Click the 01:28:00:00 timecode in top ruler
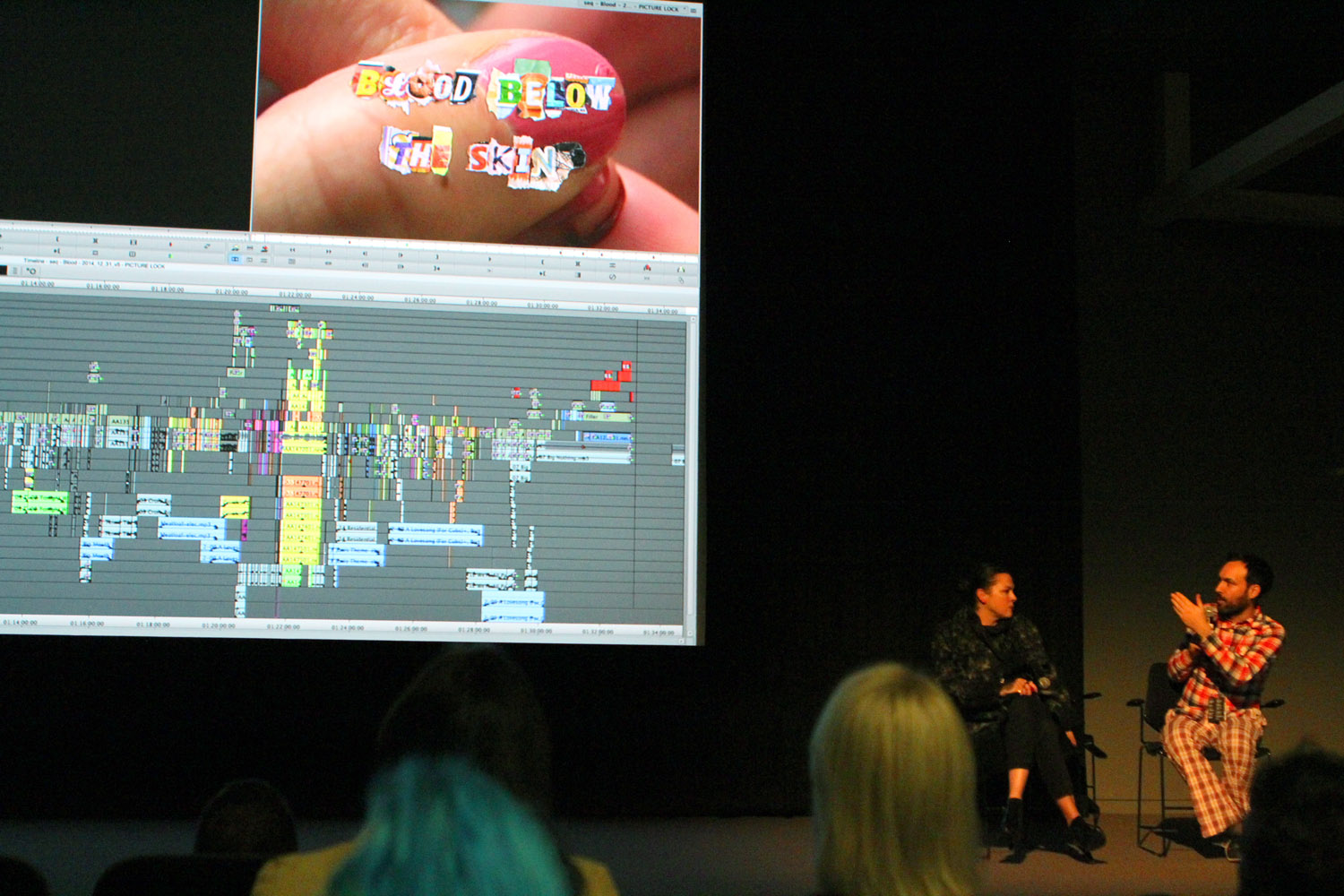 (x=481, y=303)
